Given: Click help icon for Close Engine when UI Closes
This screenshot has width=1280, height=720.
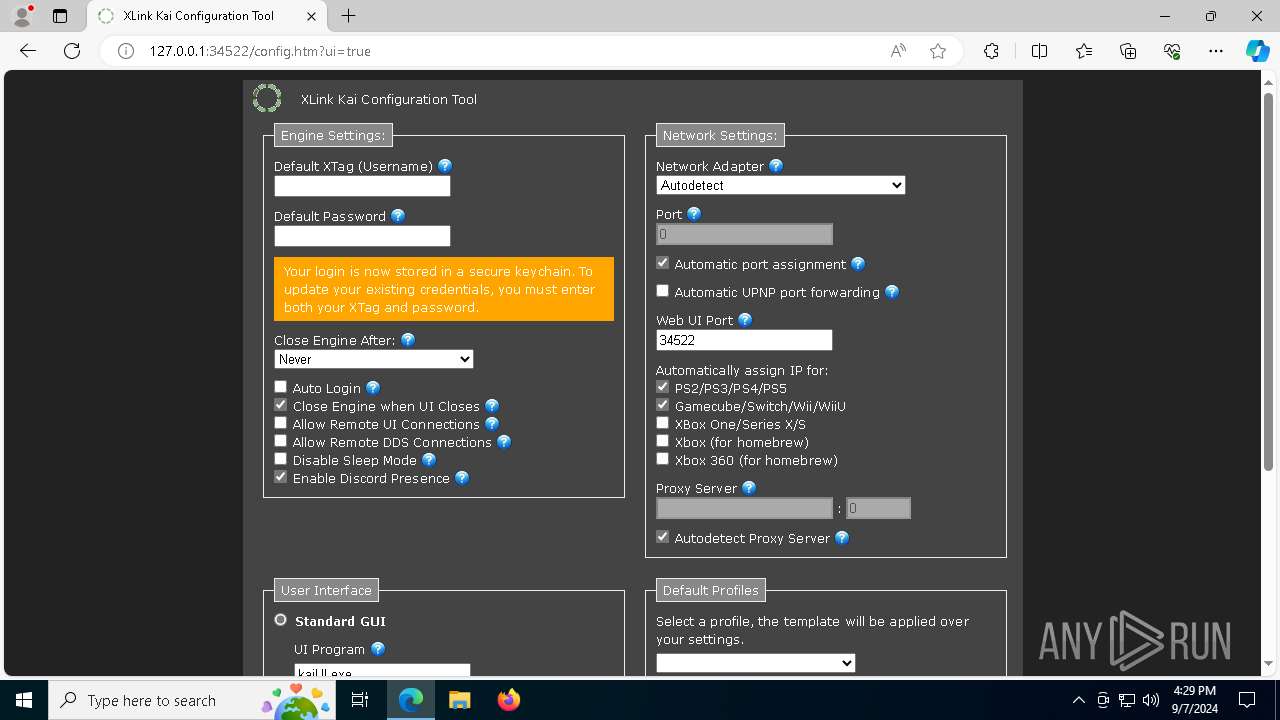Looking at the screenshot, I should (x=492, y=406).
